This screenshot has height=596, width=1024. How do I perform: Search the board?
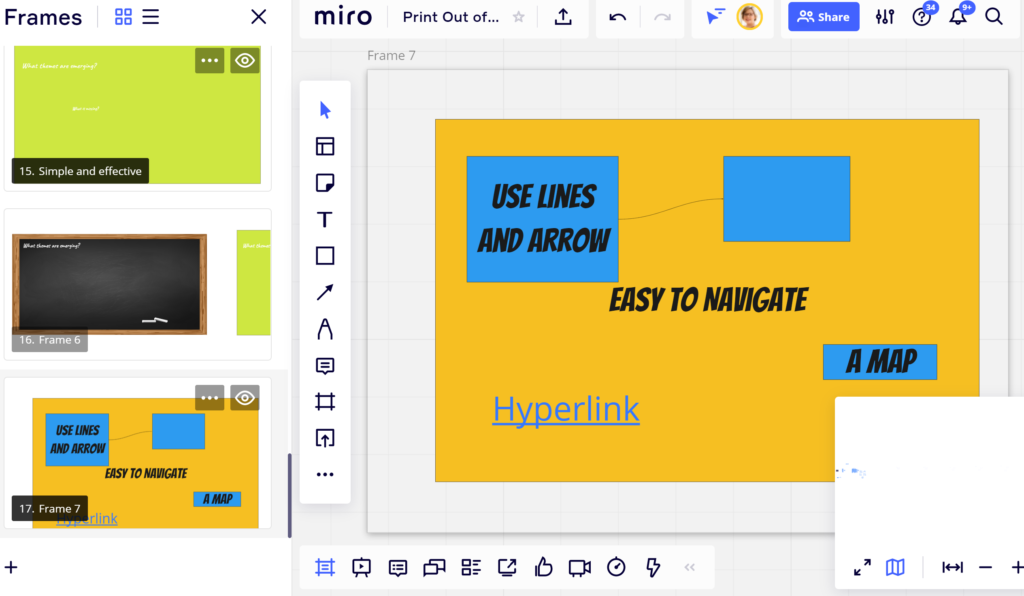[x=994, y=17]
